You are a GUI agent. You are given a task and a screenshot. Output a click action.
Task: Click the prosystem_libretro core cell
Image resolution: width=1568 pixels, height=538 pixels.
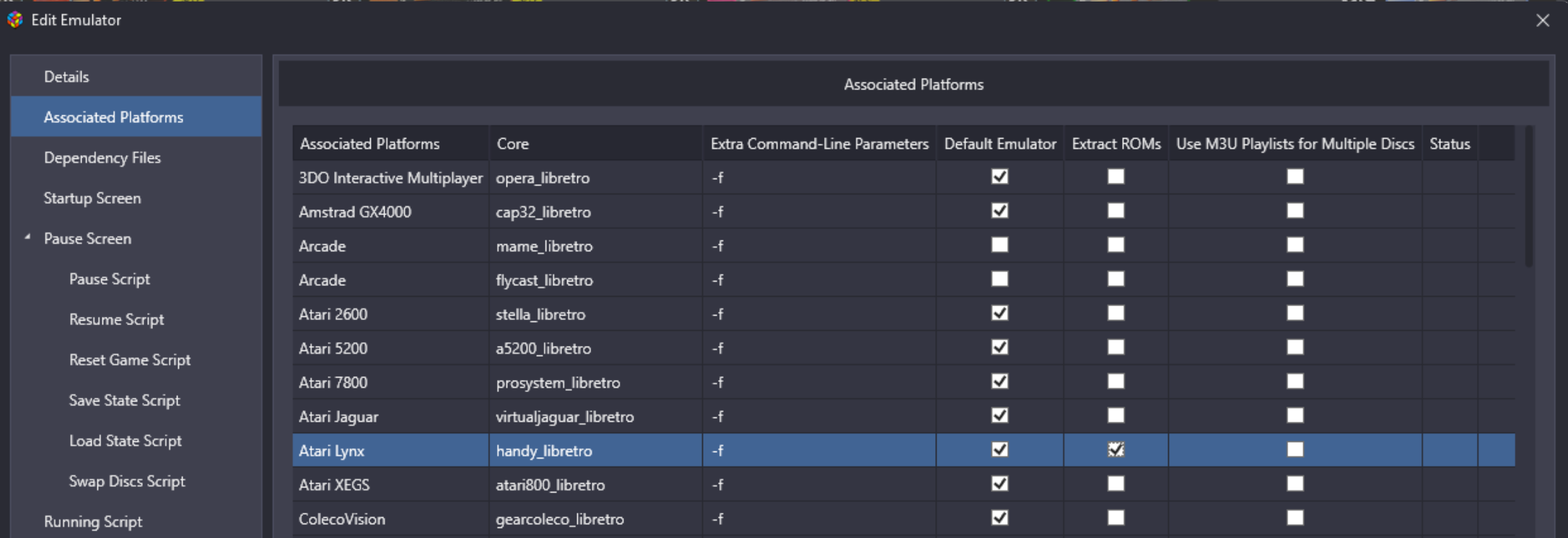tap(595, 383)
